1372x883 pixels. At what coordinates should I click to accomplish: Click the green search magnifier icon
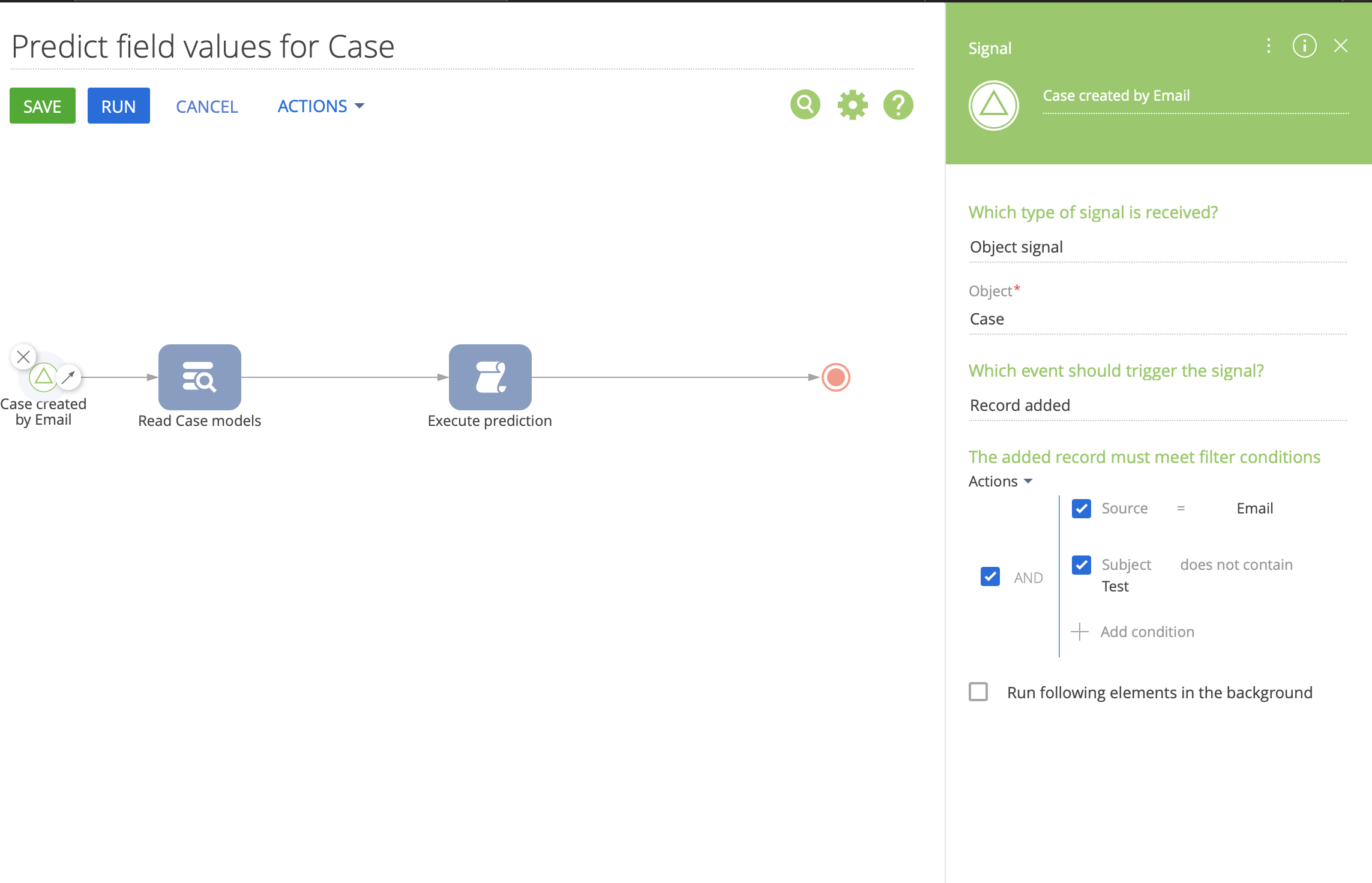click(805, 105)
